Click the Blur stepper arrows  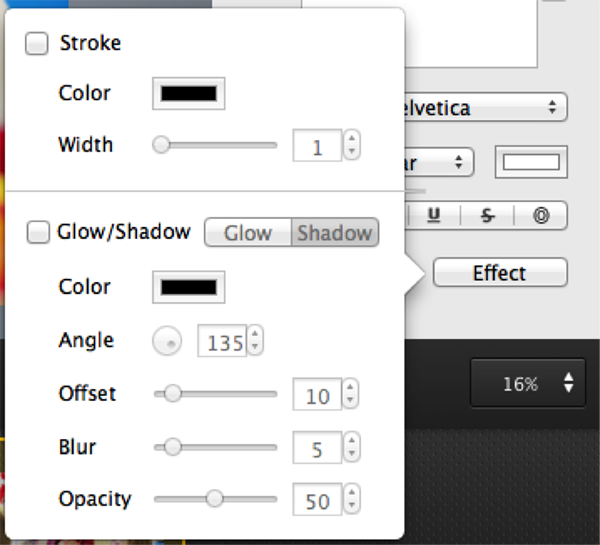click(351, 448)
